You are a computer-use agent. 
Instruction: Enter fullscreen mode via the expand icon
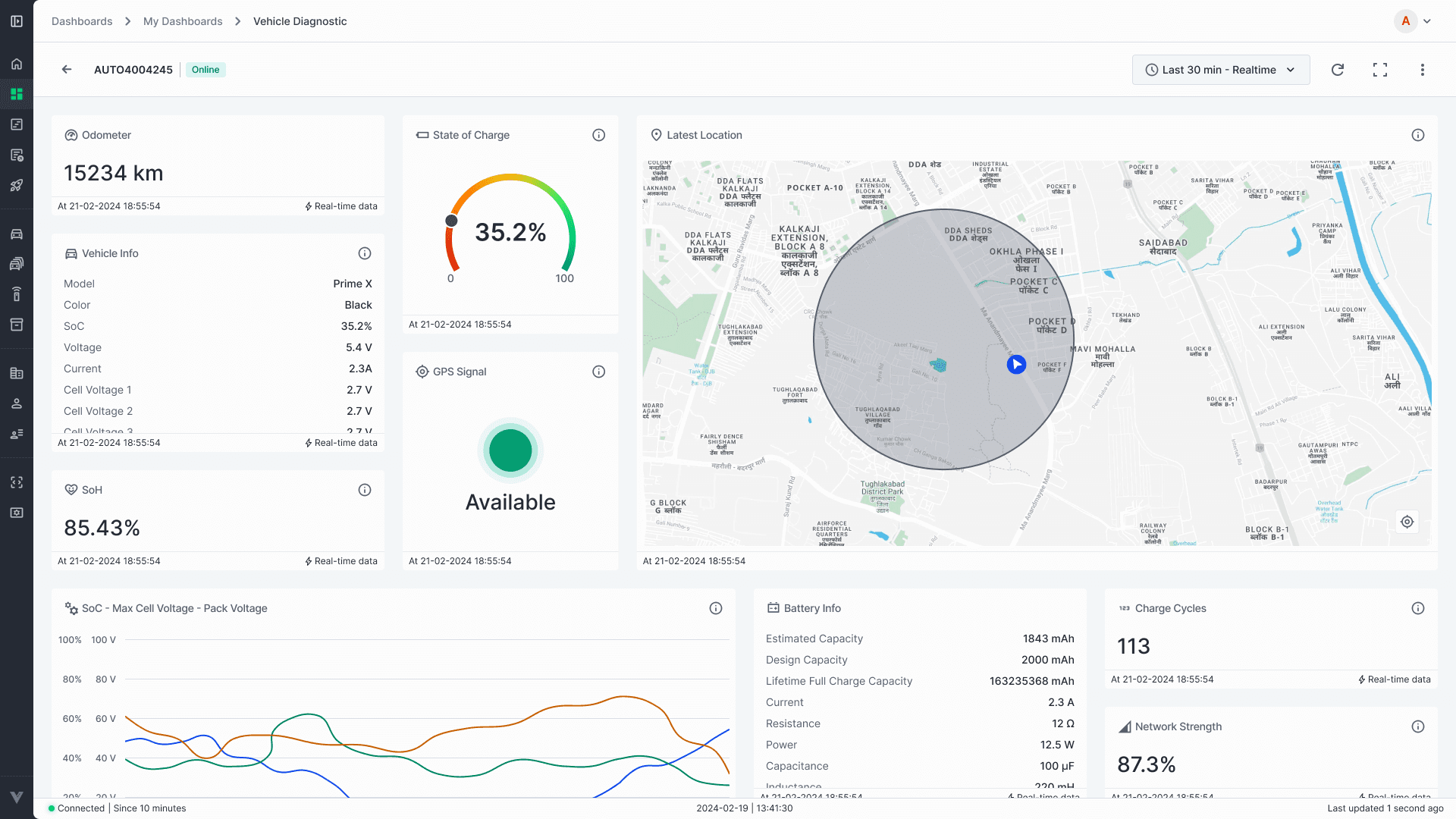click(x=1380, y=70)
